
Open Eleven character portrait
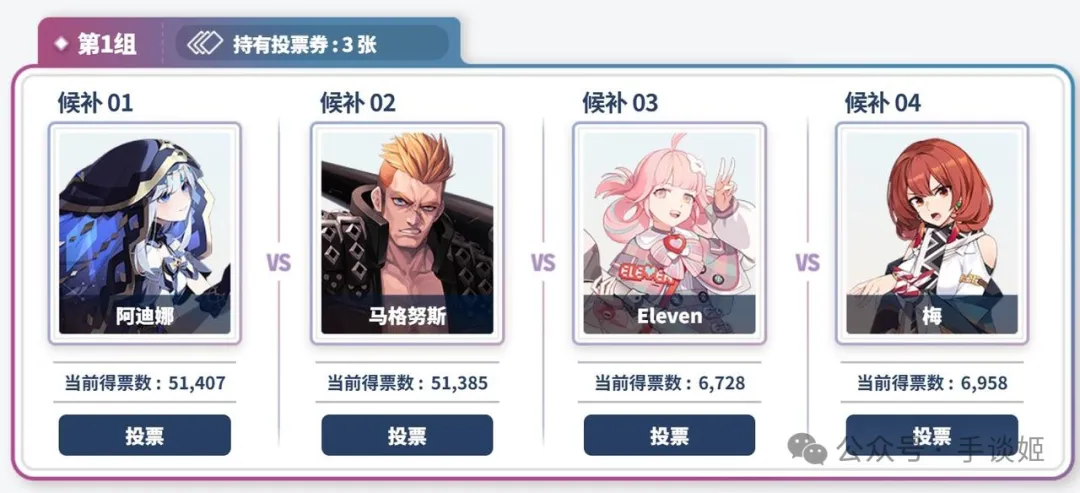pyautogui.click(x=669, y=233)
